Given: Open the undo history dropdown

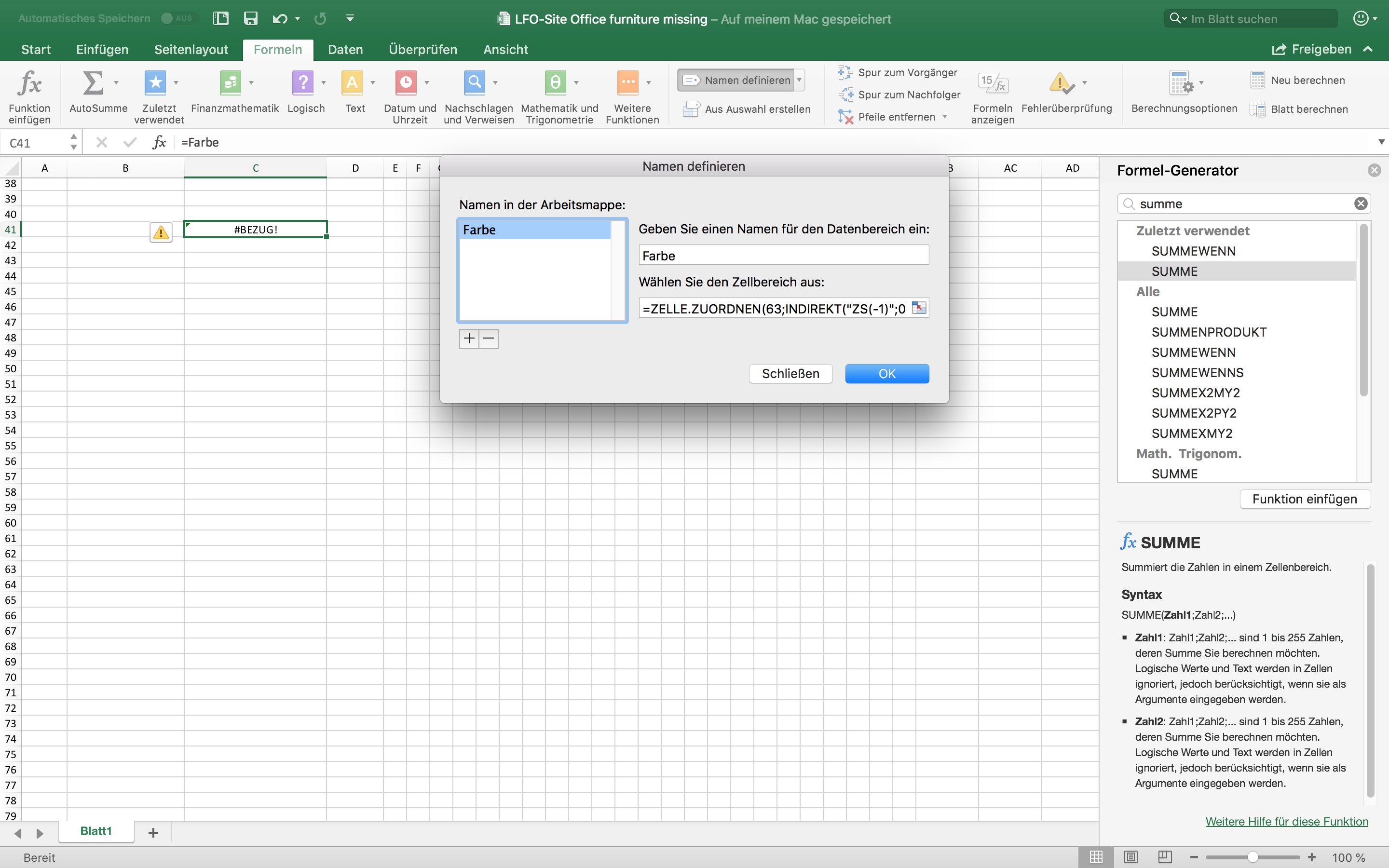Looking at the screenshot, I should point(297,18).
